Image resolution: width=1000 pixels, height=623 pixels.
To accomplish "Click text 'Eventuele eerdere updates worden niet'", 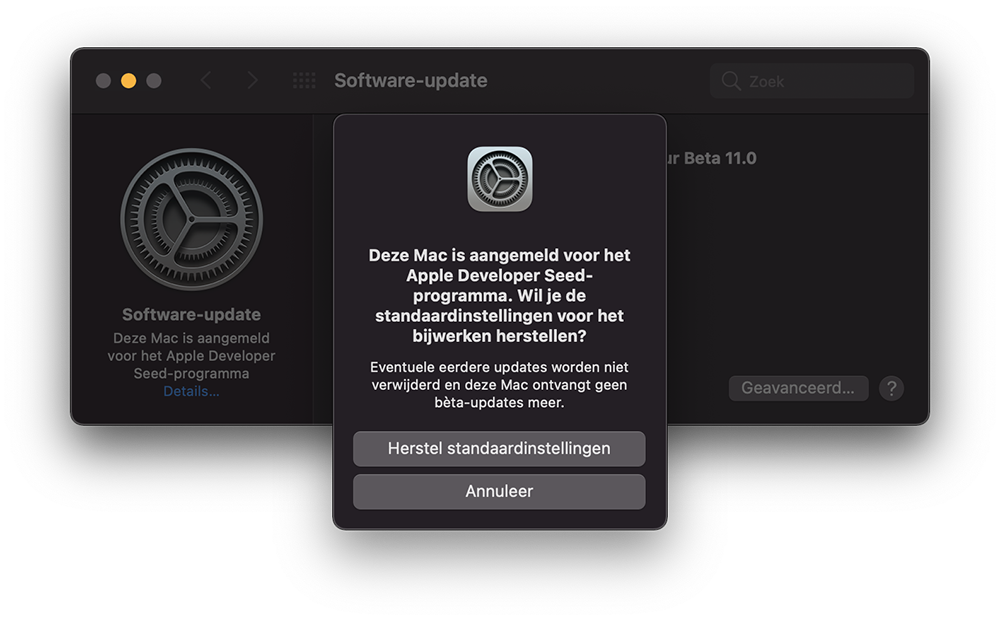I will (x=499, y=367).
